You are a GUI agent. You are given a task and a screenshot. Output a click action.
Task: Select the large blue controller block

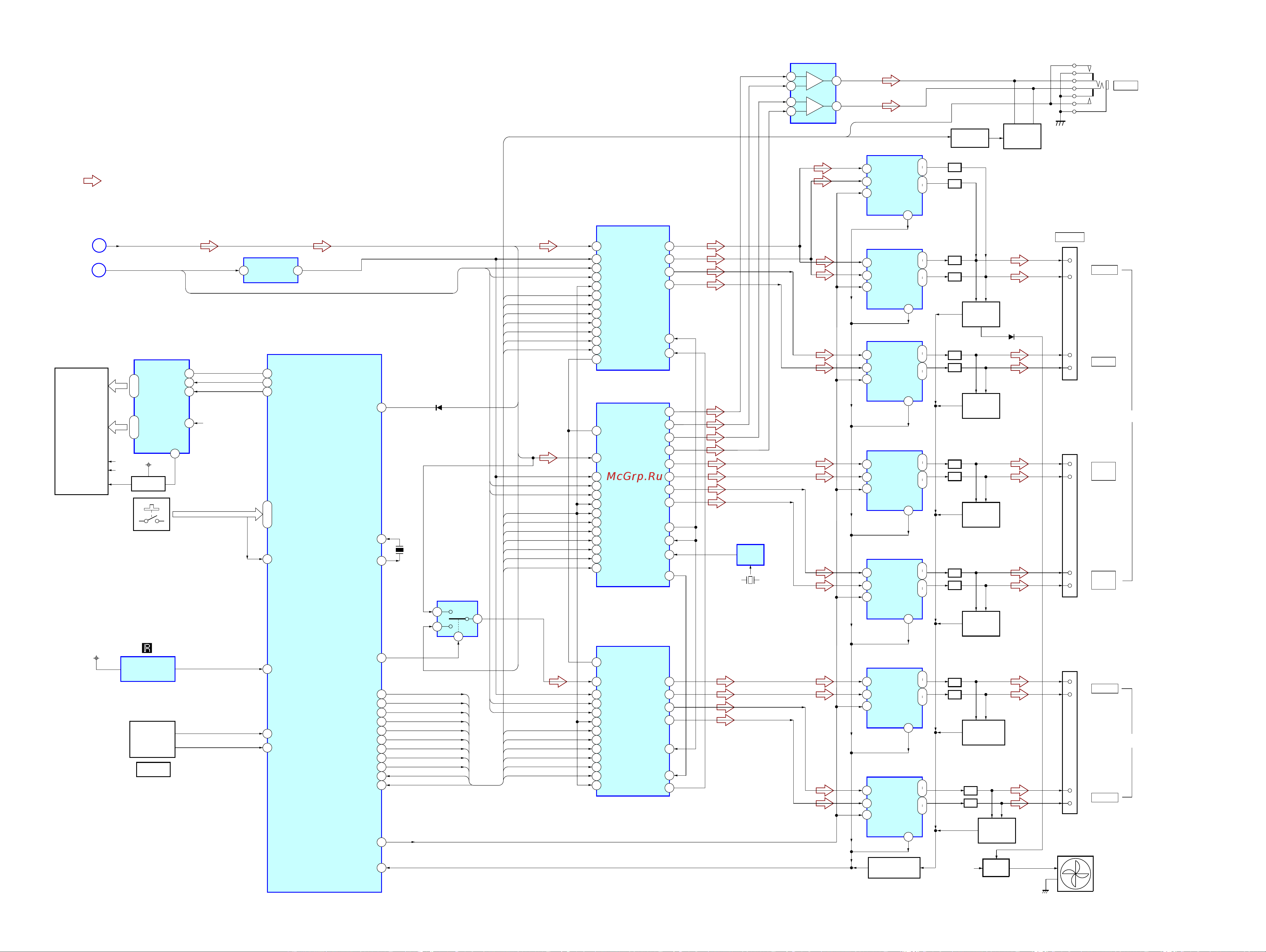[325, 623]
